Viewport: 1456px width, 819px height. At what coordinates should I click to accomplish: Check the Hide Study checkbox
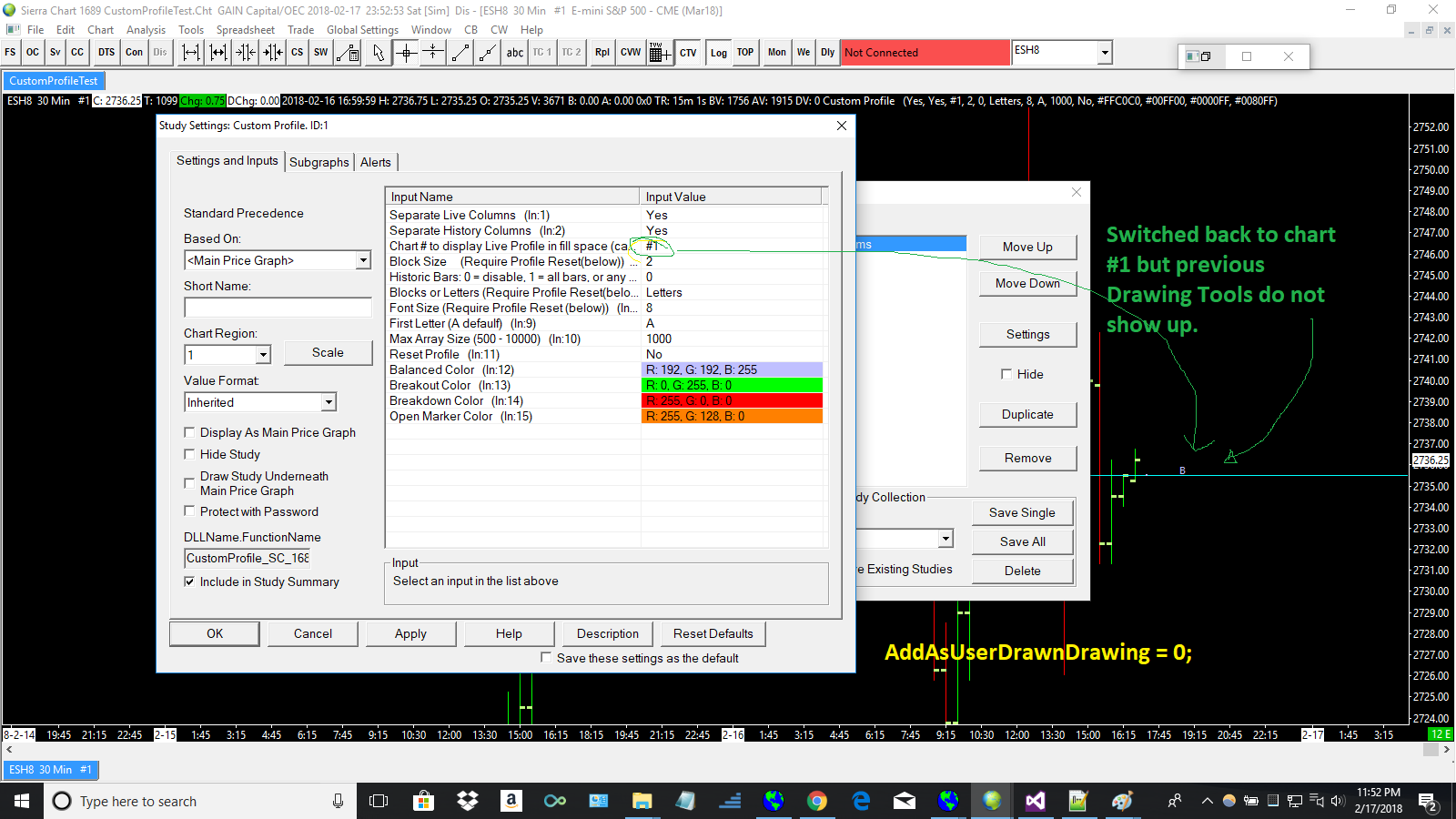(x=189, y=454)
